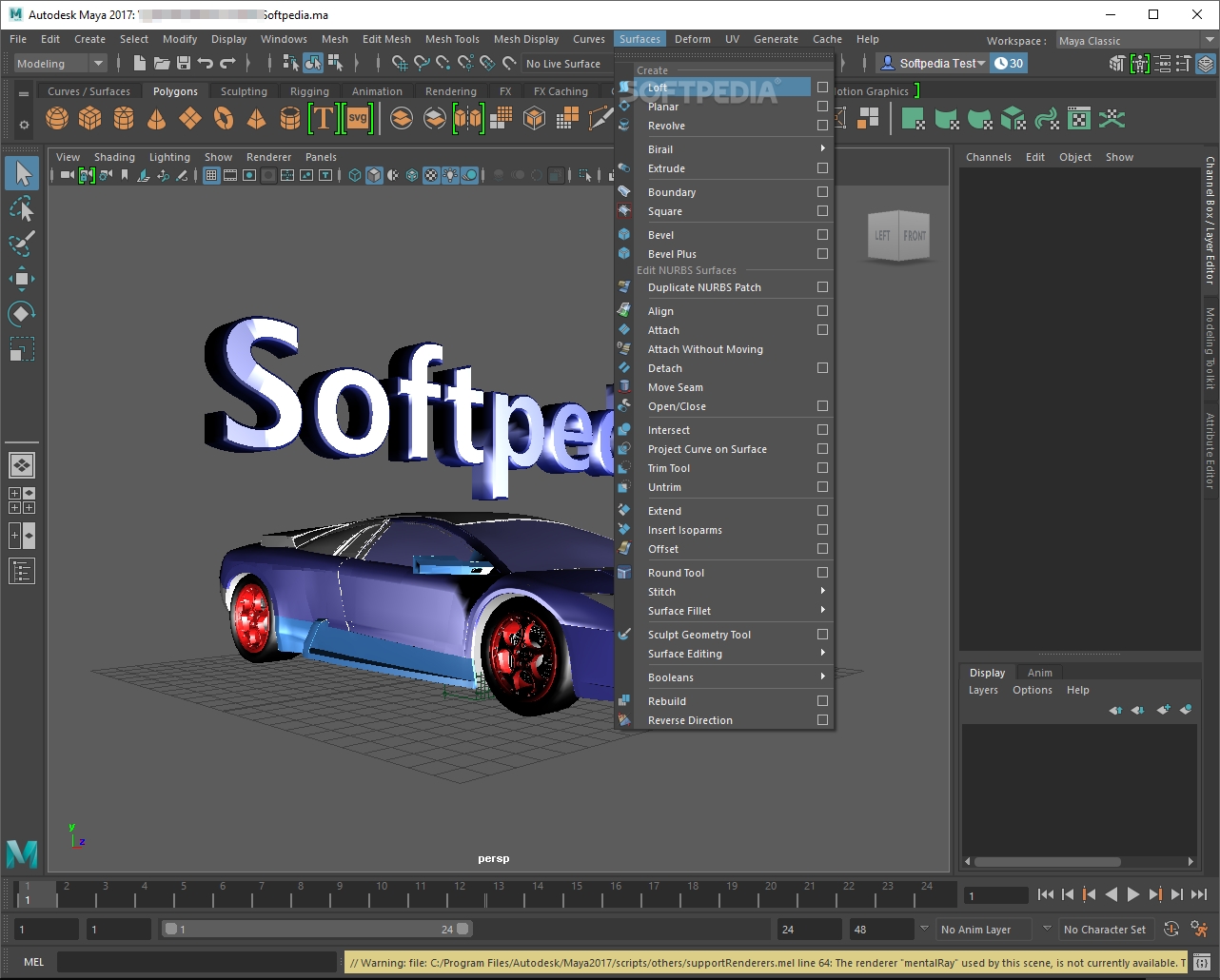Click the play forwards button

click(1132, 894)
